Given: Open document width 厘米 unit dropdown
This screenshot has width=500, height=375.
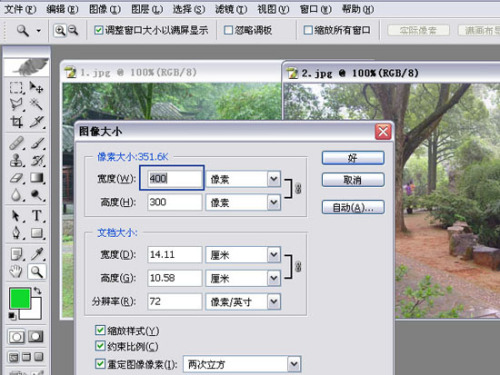Looking at the screenshot, I should click(274, 255).
